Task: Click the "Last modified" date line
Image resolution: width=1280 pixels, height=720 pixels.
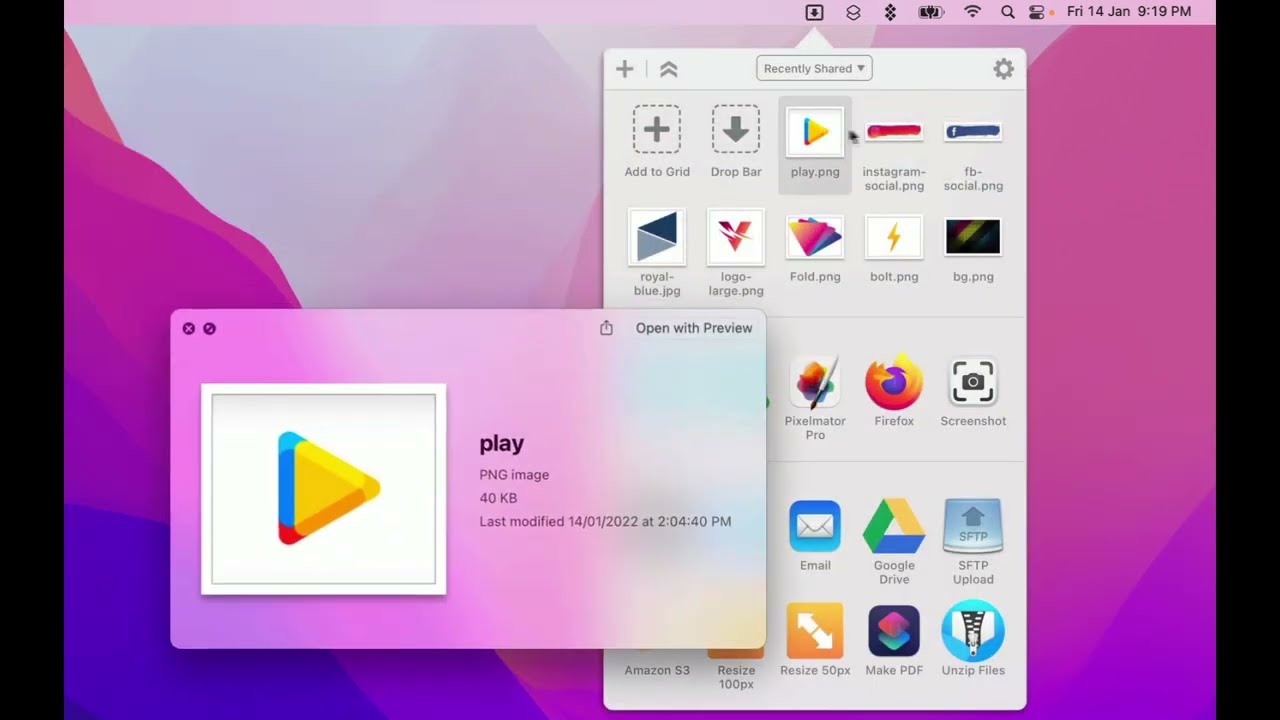Action: click(605, 521)
